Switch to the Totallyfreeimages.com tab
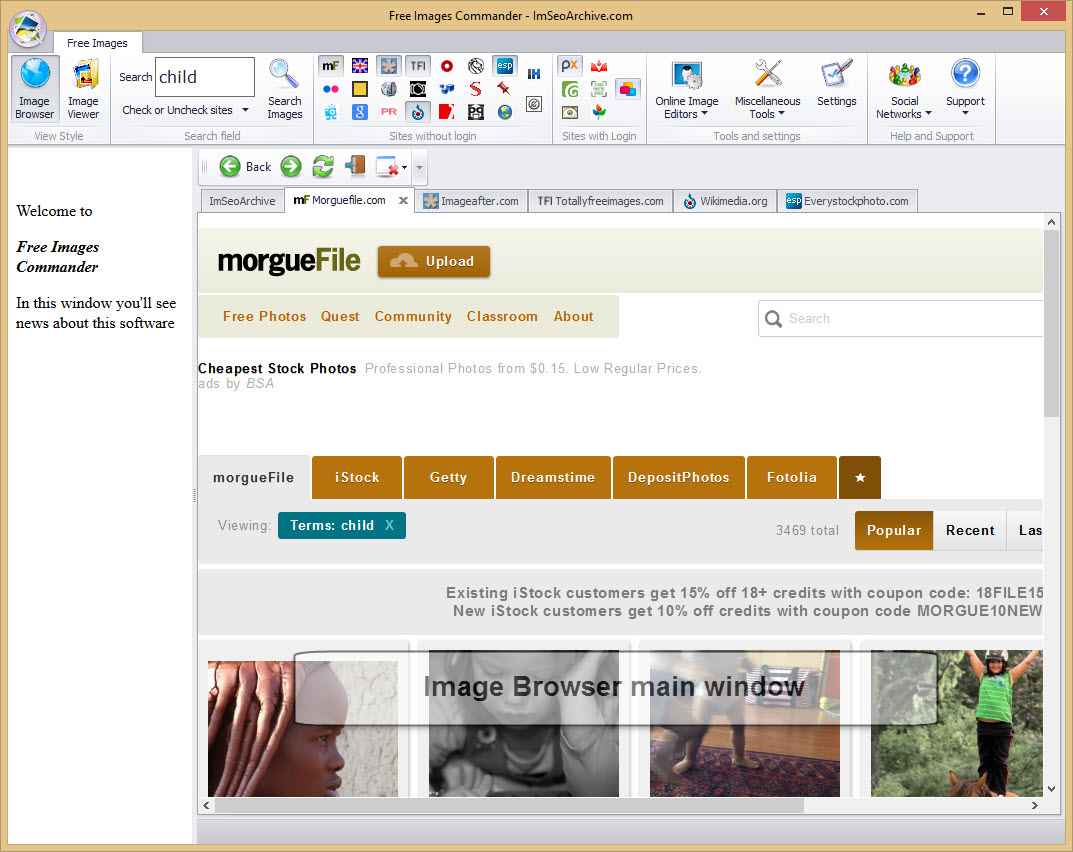1073x852 pixels. pos(600,201)
